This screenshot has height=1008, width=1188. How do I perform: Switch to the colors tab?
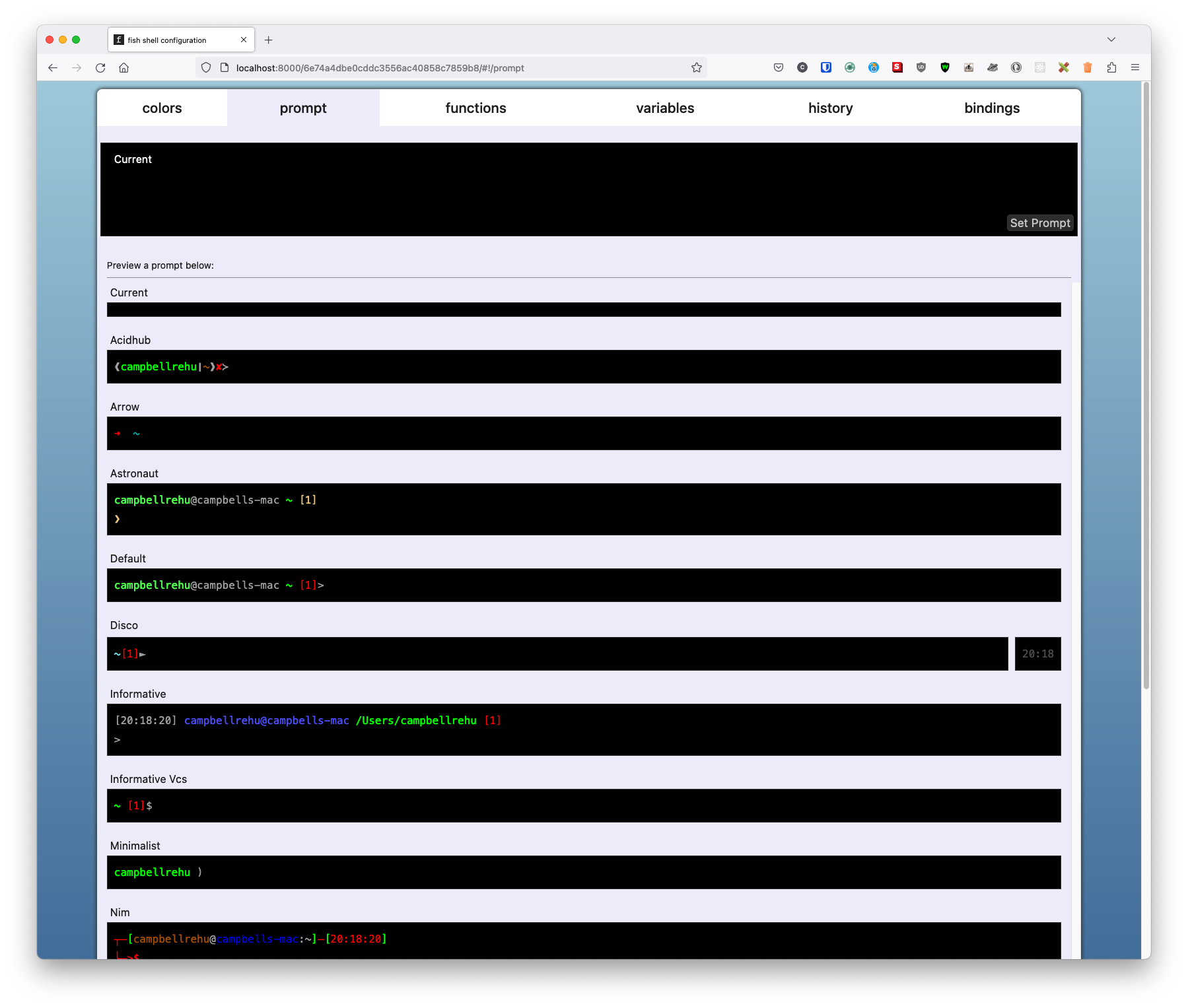162,108
